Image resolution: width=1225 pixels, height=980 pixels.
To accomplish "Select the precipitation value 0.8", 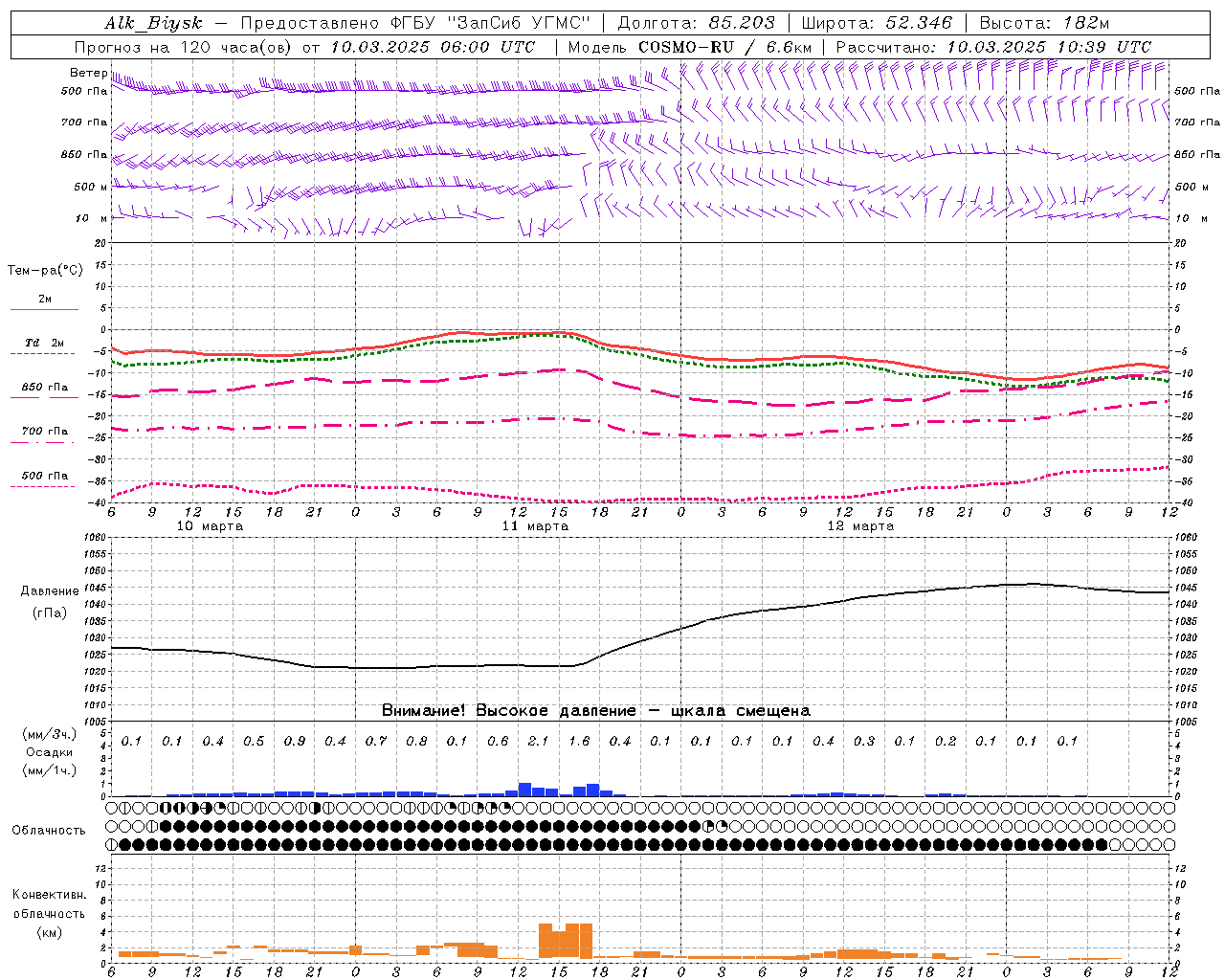I will click(x=416, y=741).
